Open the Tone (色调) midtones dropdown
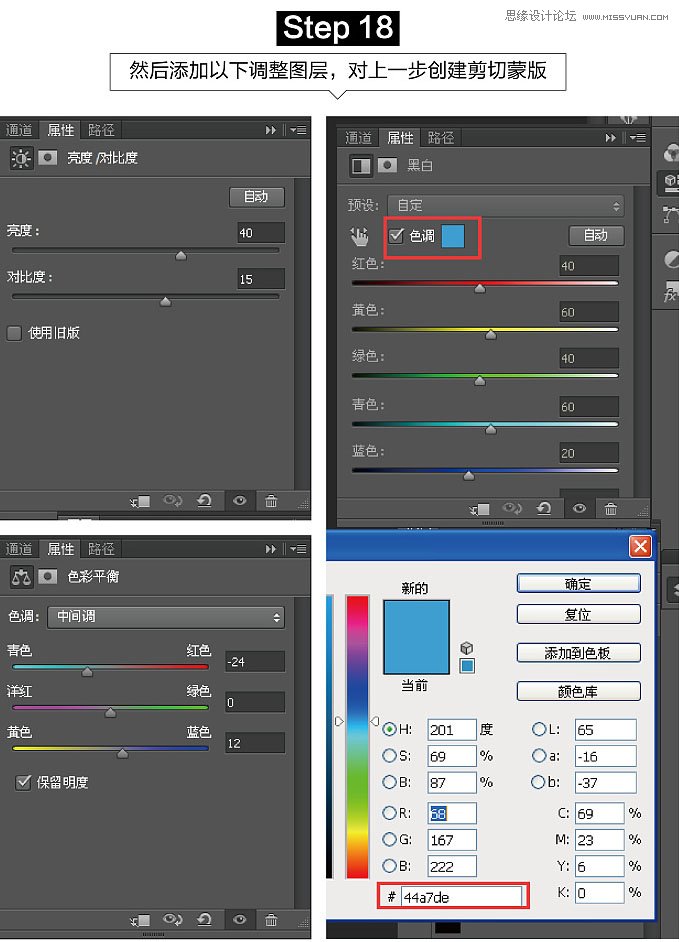Screen dimensions: 679x942 tap(165, 617)
